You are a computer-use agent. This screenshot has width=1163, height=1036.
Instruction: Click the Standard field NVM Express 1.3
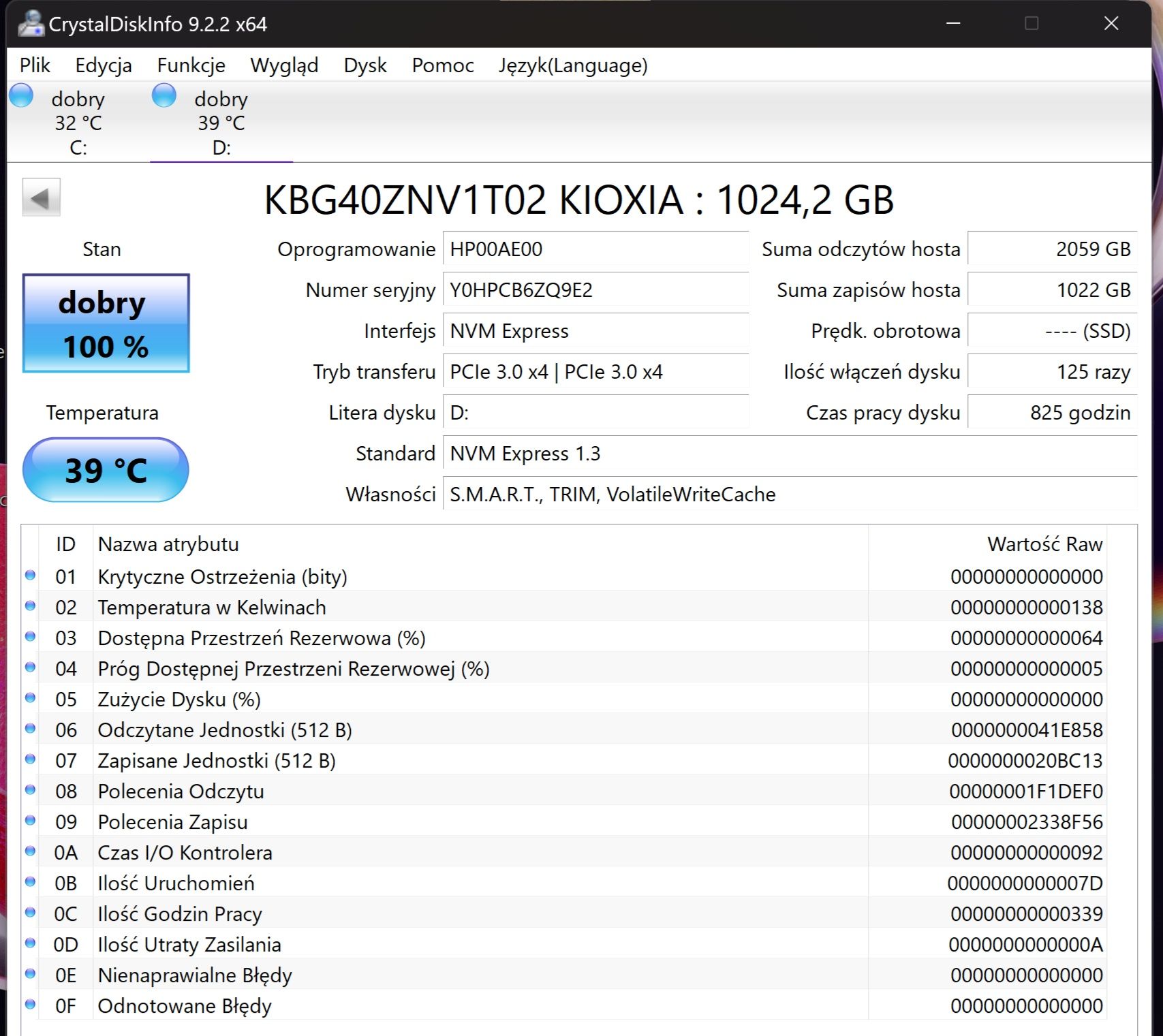(790, 454)
